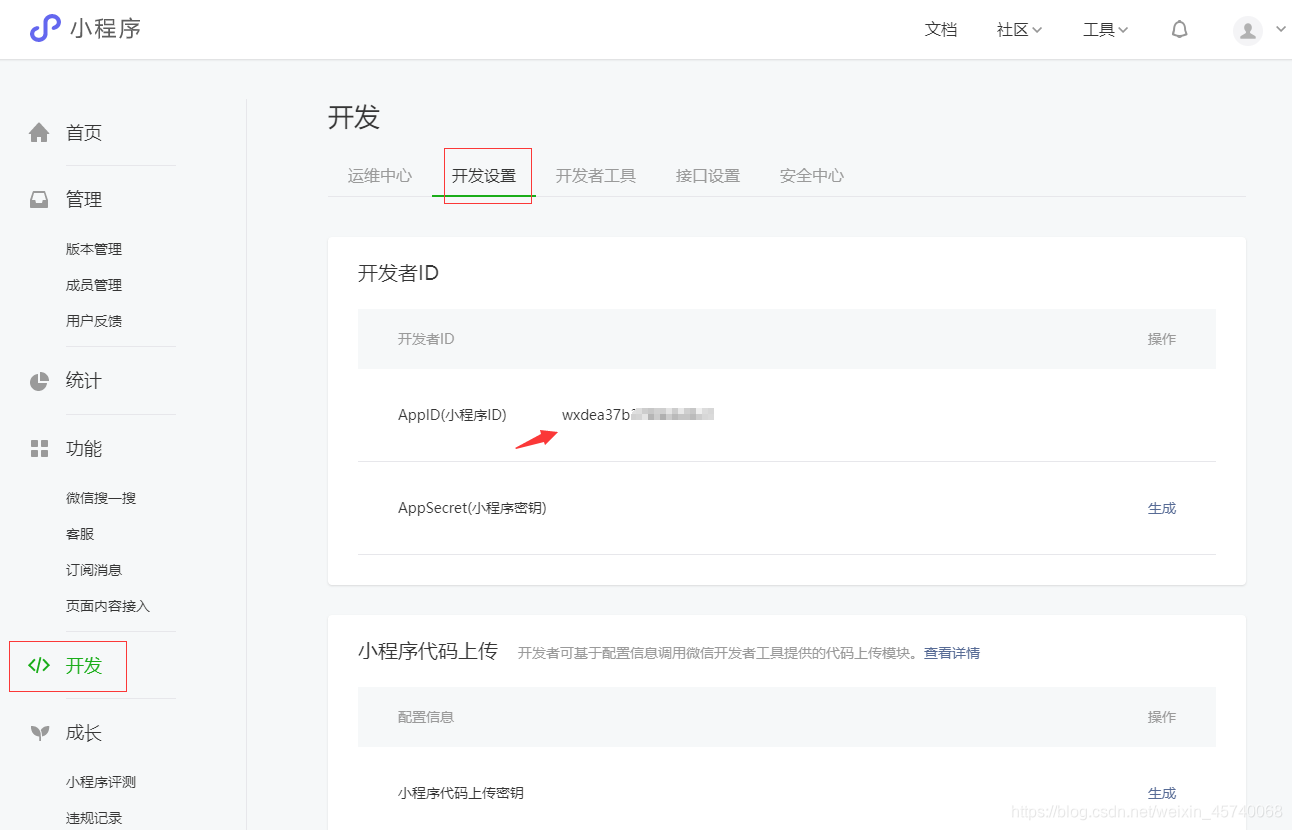Click the 小程序 logo icon

click(45, 29)
